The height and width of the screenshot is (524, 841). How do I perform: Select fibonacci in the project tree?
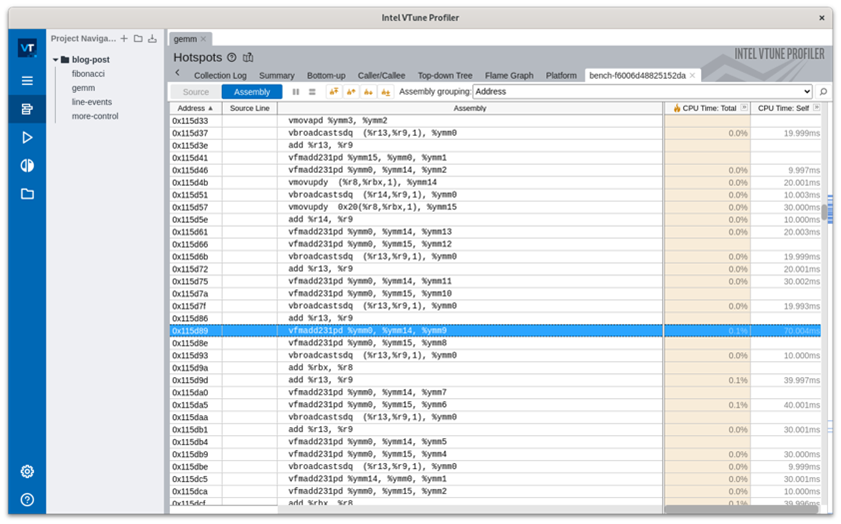(89, 74)
